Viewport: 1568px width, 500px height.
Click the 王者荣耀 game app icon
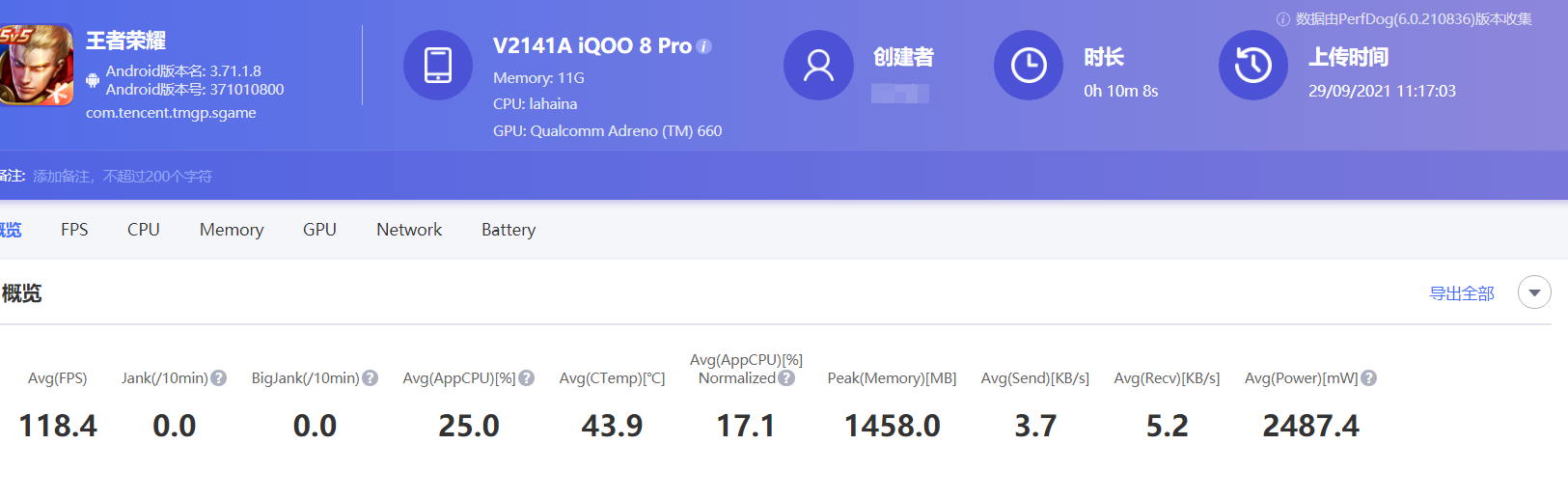coord(36,65)
